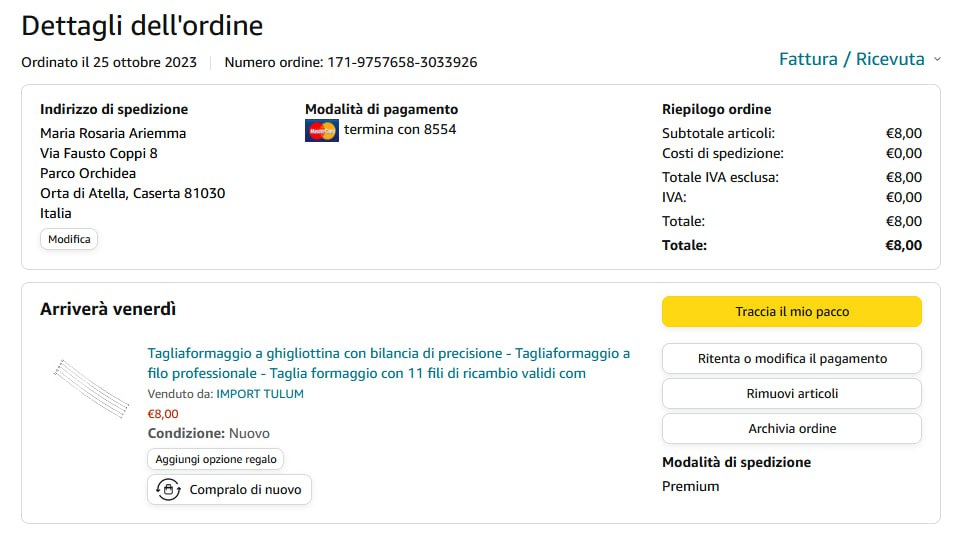Archive the order with Archivia ordine
This screenshot has height=538, width=977.
tap(792, 428)
